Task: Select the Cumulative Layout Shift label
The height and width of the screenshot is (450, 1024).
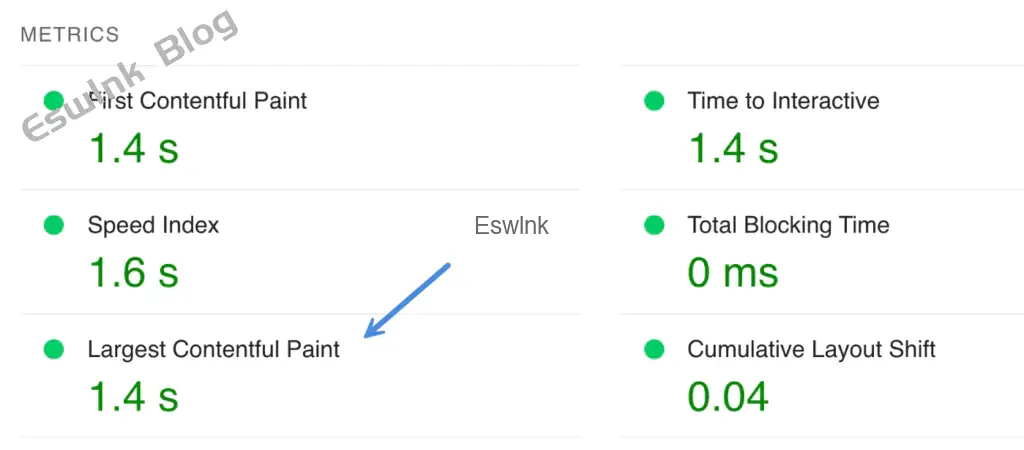Action: coord(811,349)
